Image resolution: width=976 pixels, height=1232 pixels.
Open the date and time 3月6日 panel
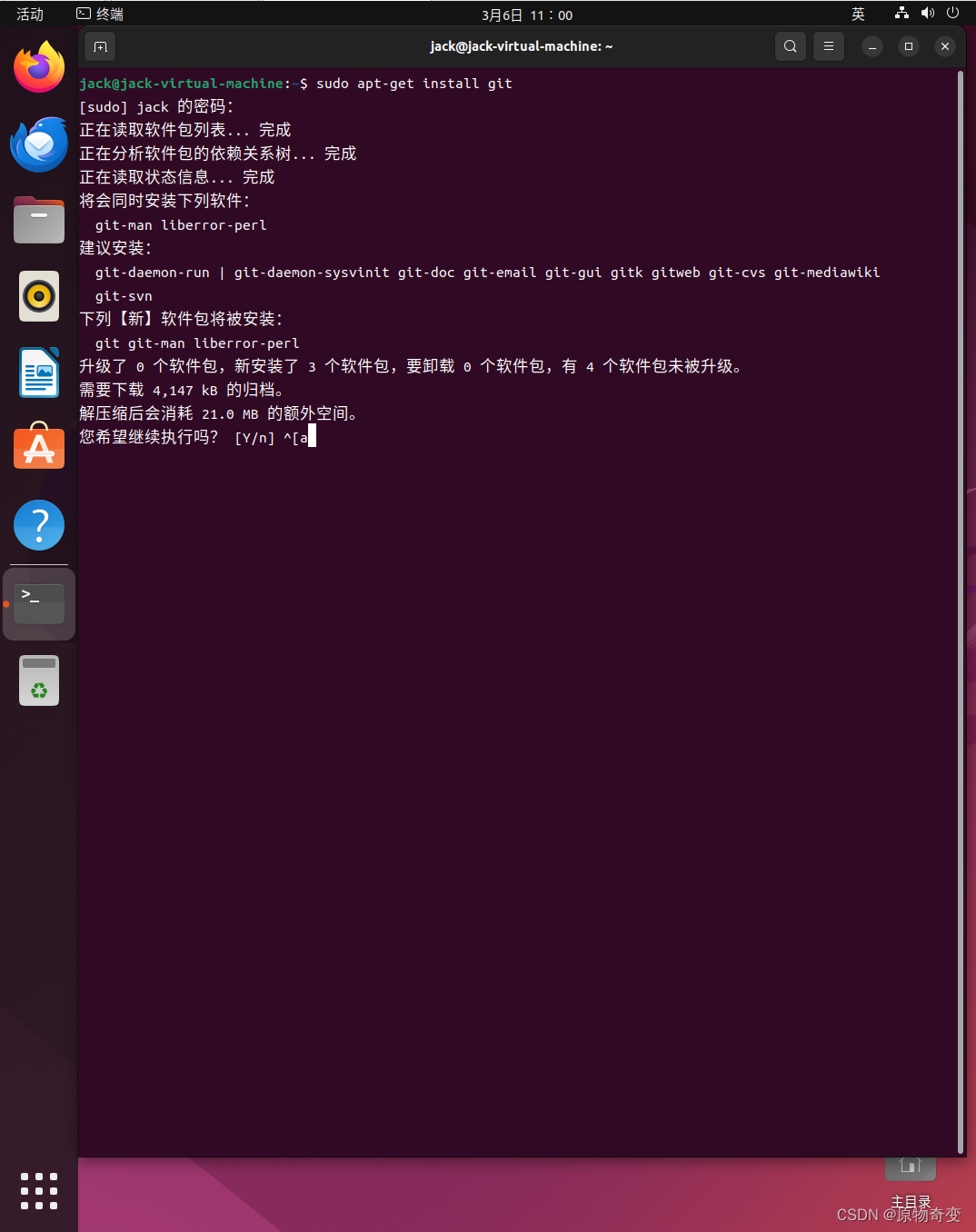click(527, 15)
